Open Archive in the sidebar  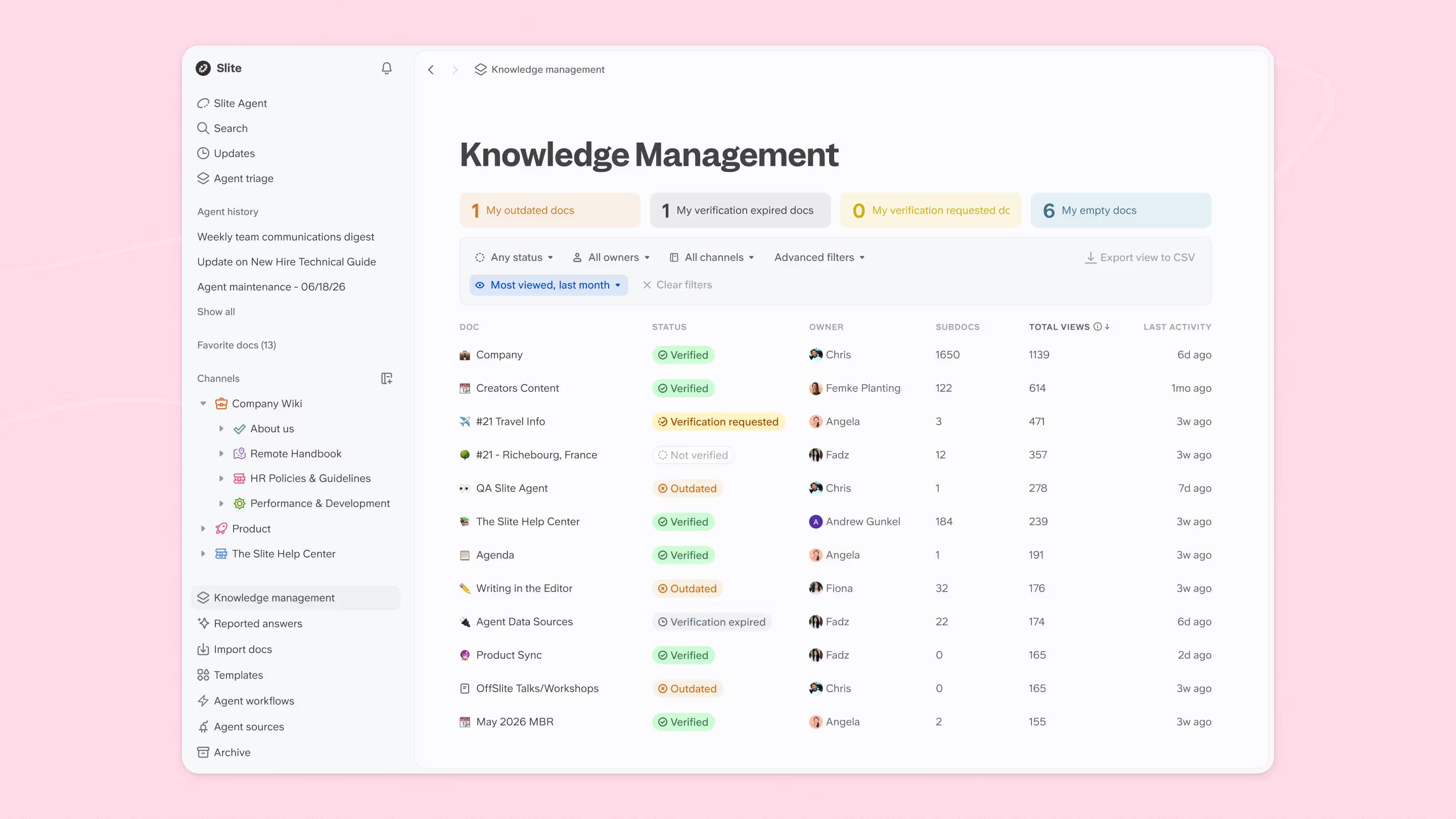pyautogui.click(x=224, y=752)
